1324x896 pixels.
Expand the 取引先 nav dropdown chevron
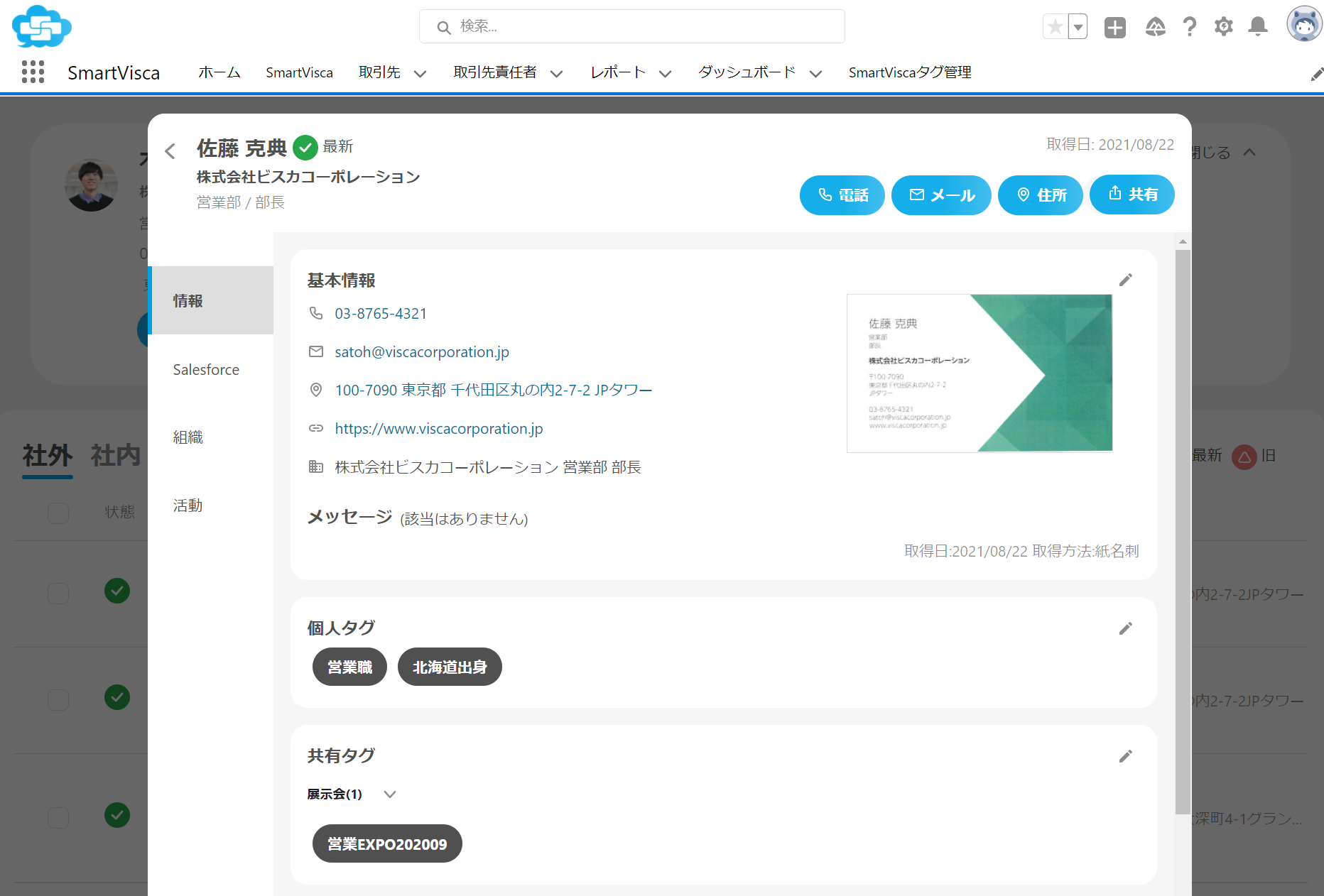[x=420, y=73]
